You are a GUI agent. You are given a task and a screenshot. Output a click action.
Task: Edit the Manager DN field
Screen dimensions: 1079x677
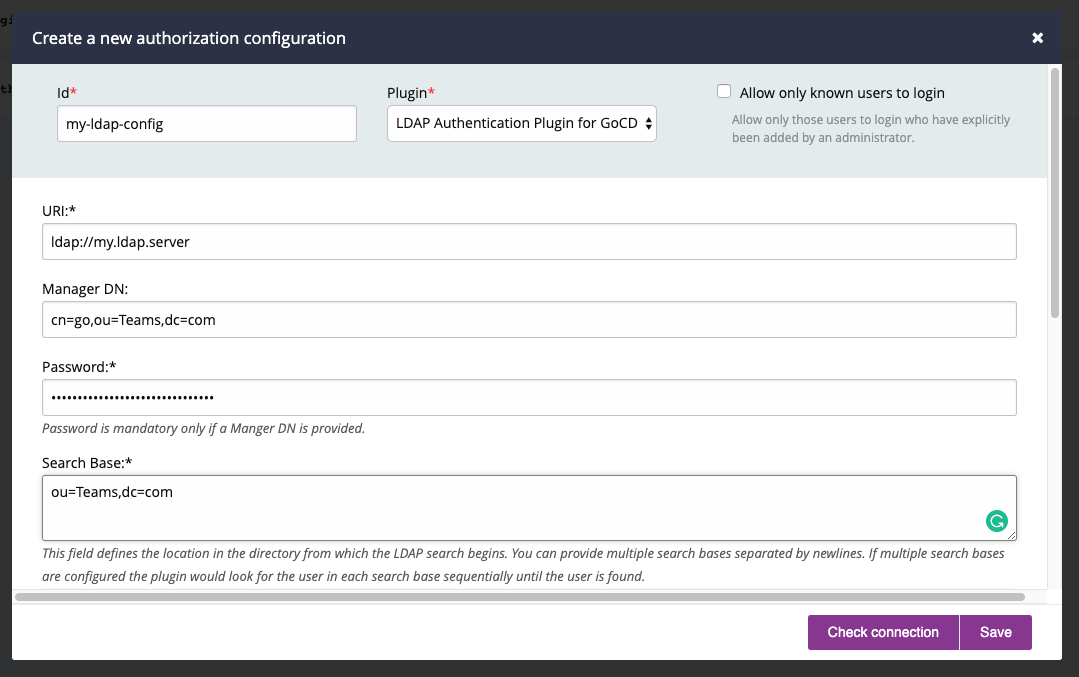(529, 319)
